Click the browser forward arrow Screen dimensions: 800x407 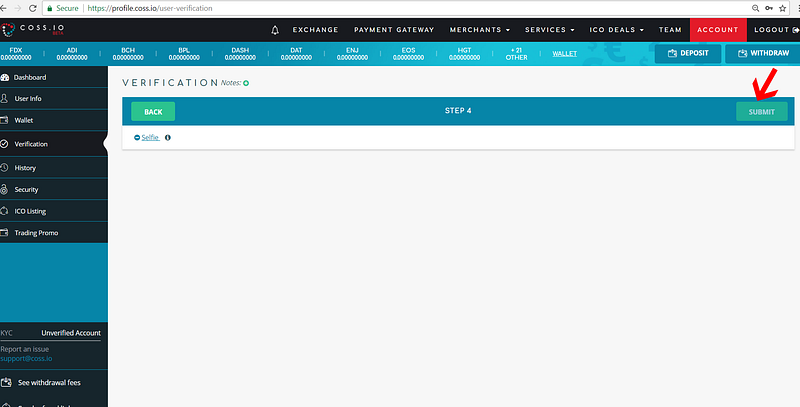(18, 8)
